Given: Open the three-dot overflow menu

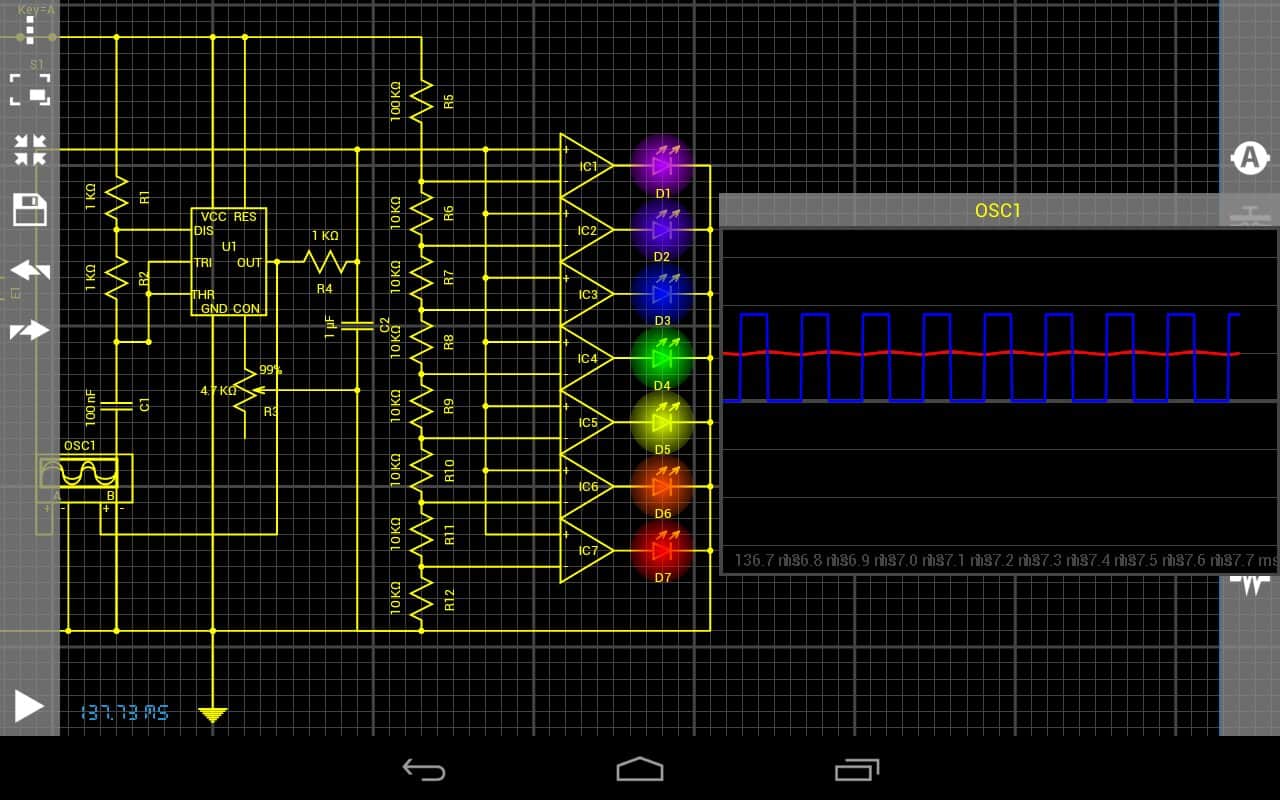Looking at the screenshot, I should click(x=29, y=30).
